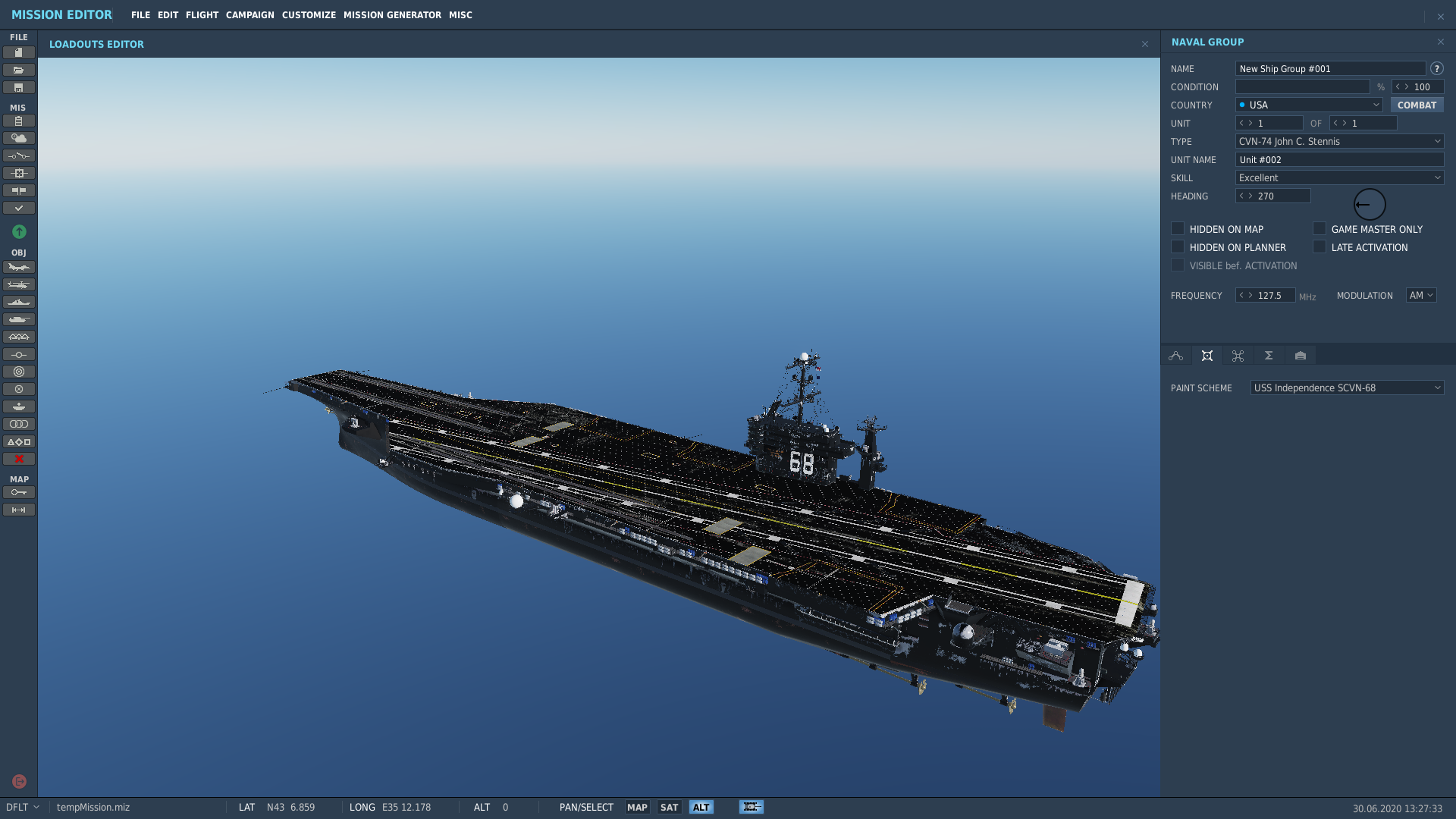This screenshot has height=819, width=1456.
Task: Expand the ship TYPE dropdown
Action: coord(1339,141)
